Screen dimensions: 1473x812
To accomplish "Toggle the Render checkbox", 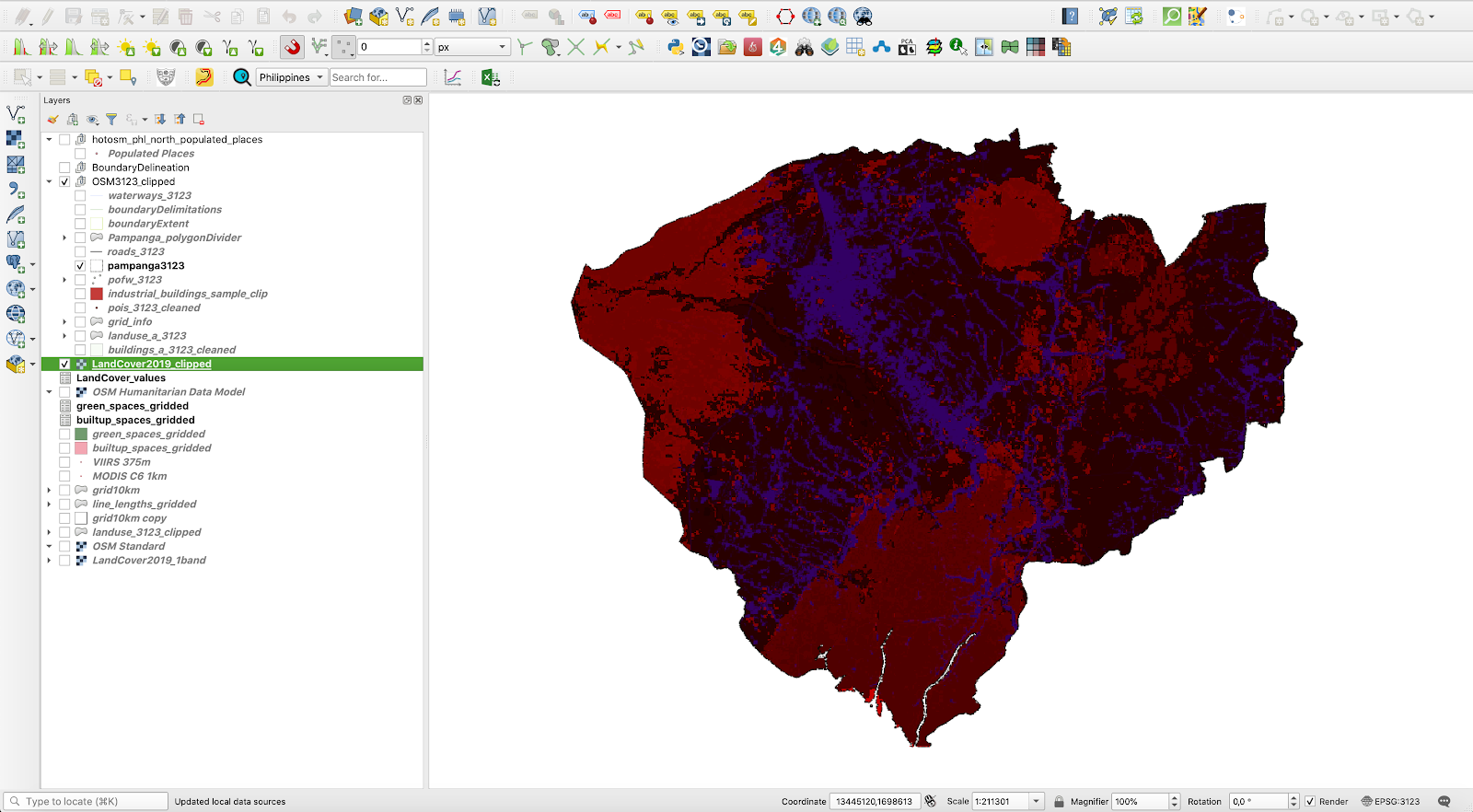I will pyautogui.click(x=1310, y=802).
